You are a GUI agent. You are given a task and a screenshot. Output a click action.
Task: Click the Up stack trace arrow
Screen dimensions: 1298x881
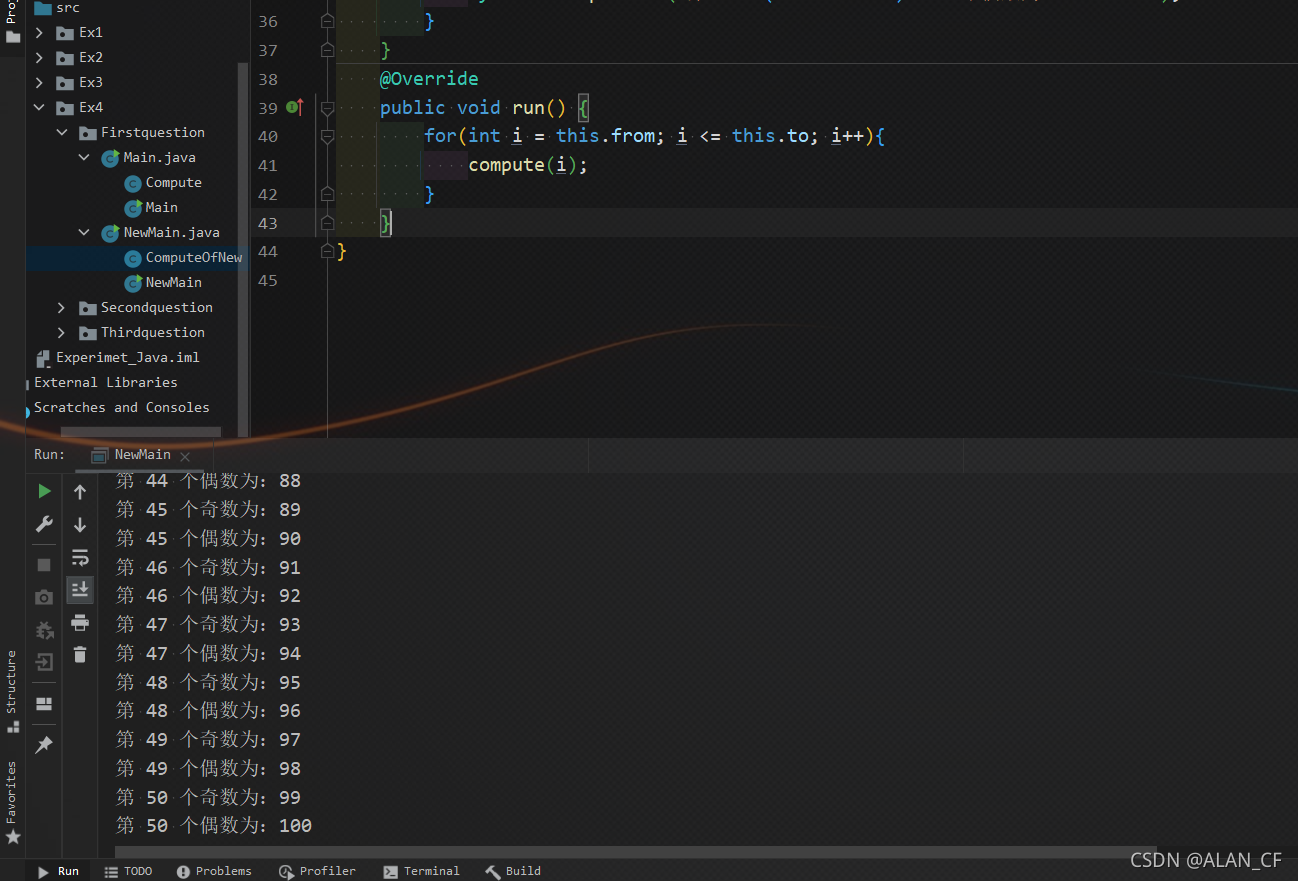point(81,491)
